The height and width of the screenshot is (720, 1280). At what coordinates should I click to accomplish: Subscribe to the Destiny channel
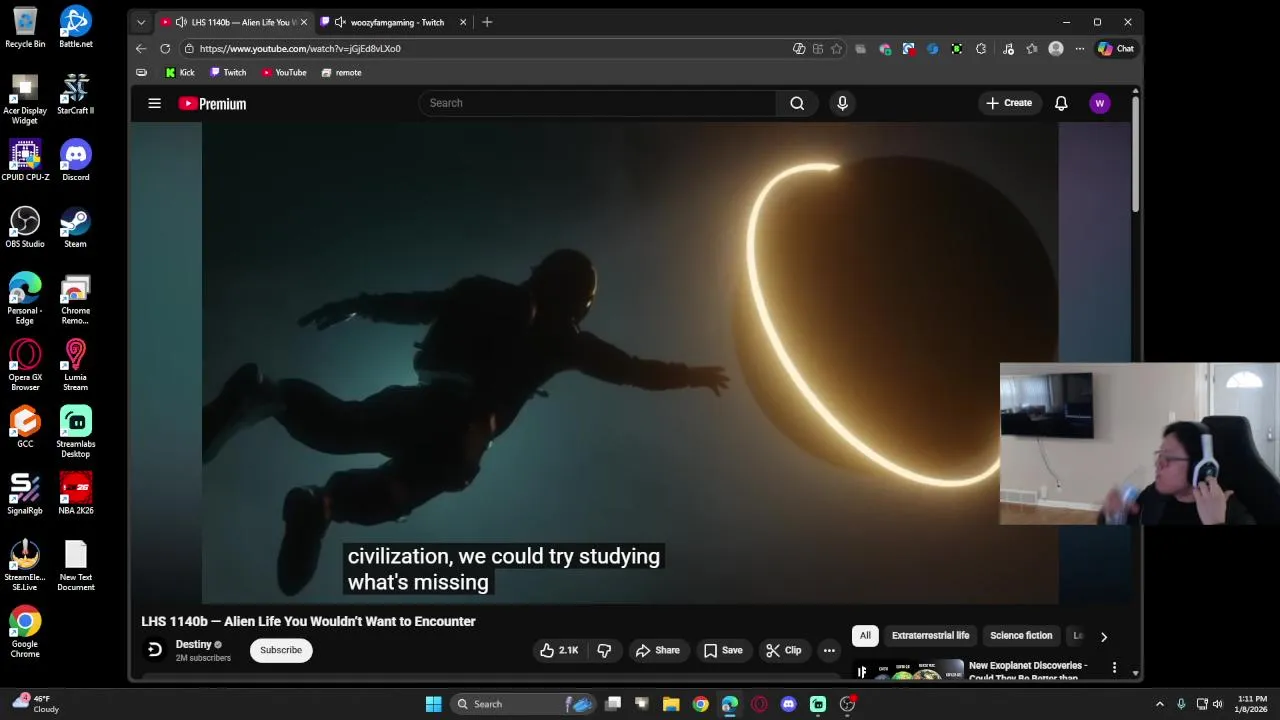click(x=281, y=650)
